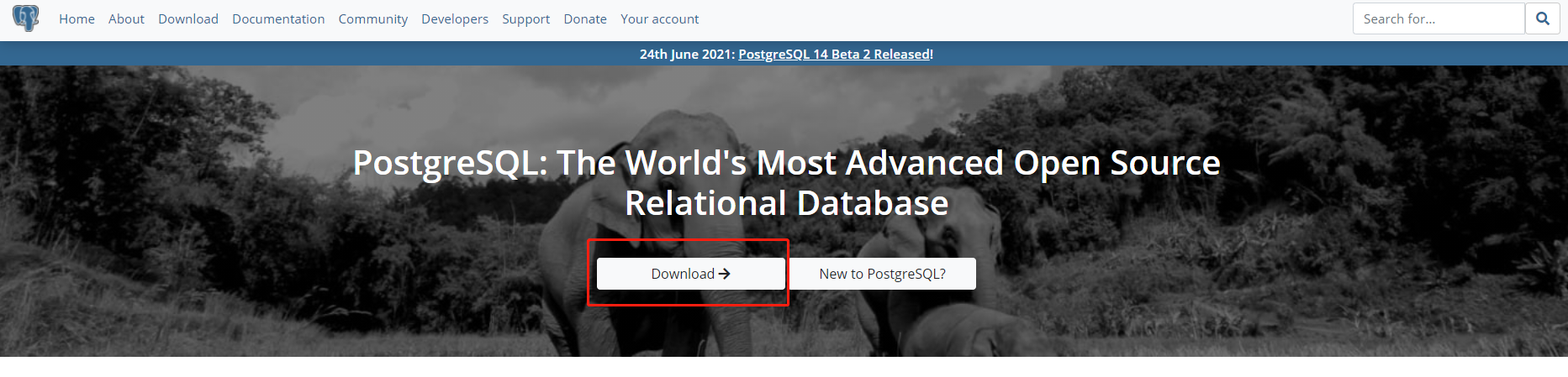Click inside the Search for... field
1568x377 pixels.
1439,18
